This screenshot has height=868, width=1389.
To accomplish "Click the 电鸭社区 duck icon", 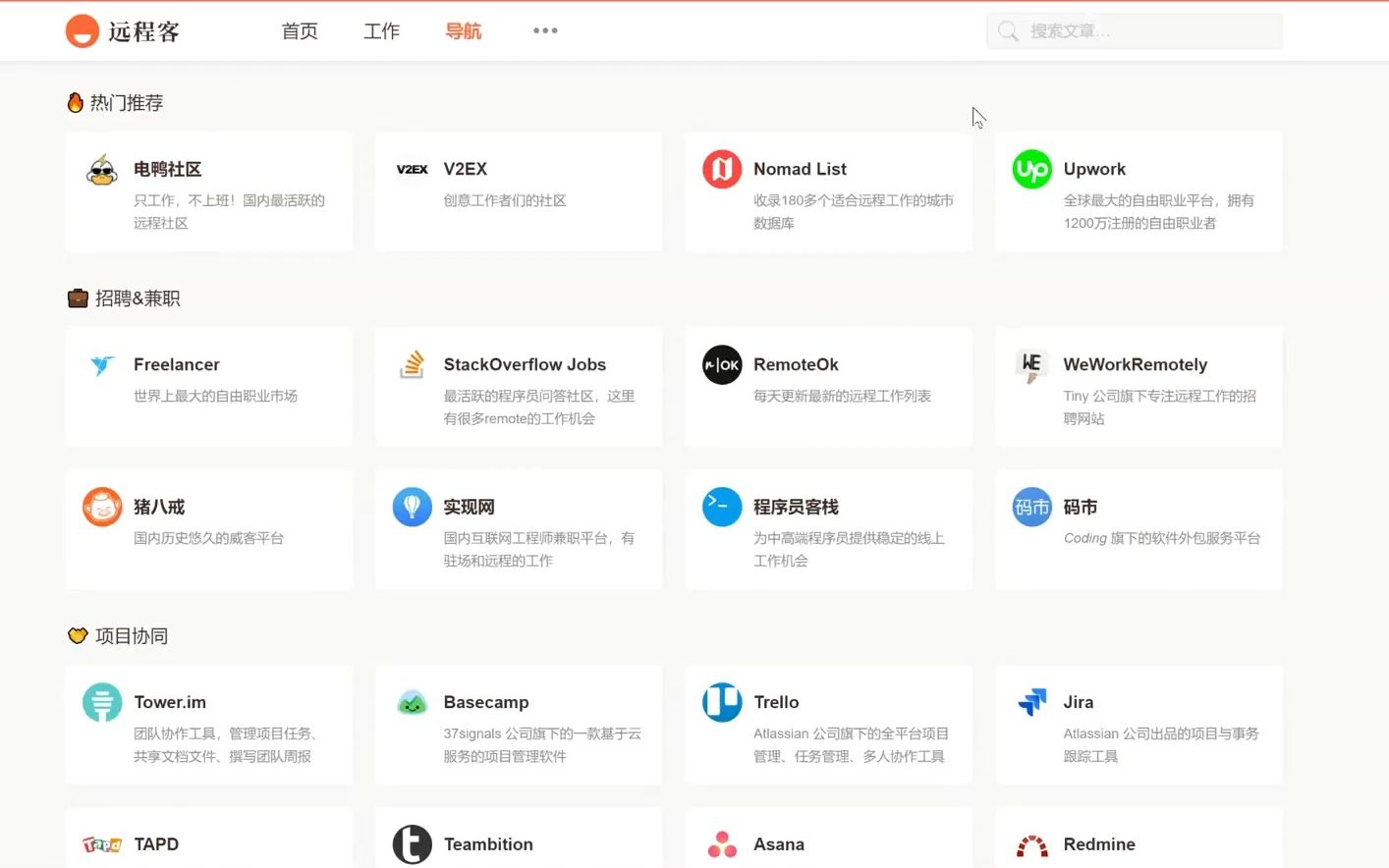I will 102,170.
